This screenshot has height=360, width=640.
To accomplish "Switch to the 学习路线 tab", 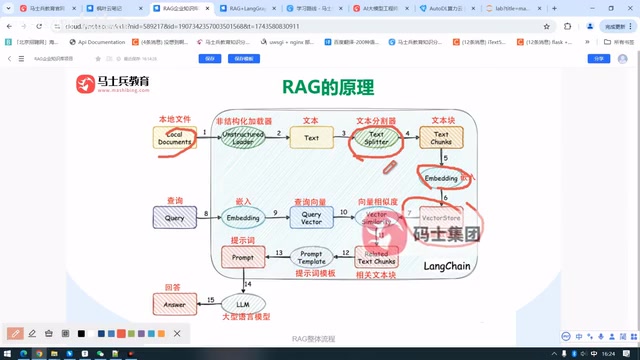I will tap(313, 8).
